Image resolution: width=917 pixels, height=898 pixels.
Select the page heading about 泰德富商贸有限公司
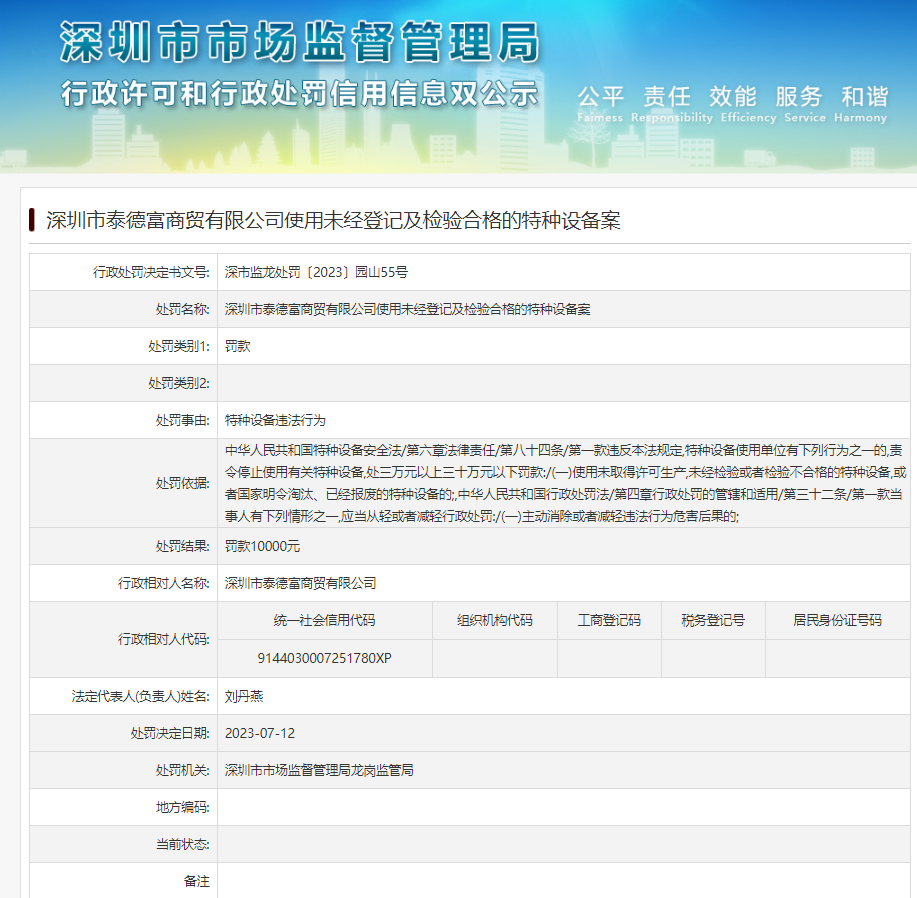[333, 221]
